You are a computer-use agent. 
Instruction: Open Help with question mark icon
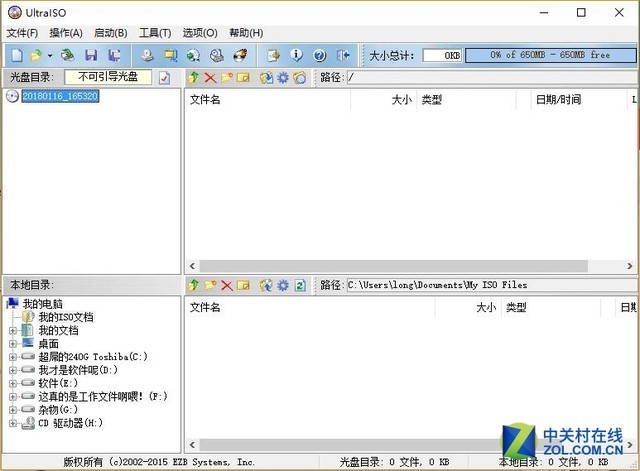point(320,55)
